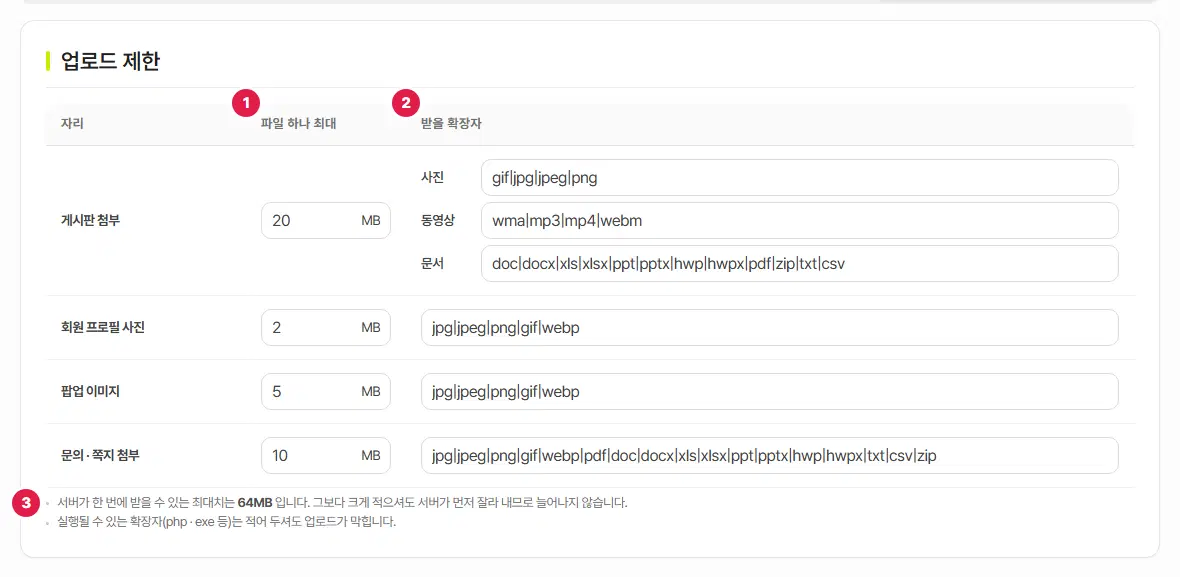1180x577 pixels.
Task: Click the 게시판 첨부 max size field
Action: [326, 220]
